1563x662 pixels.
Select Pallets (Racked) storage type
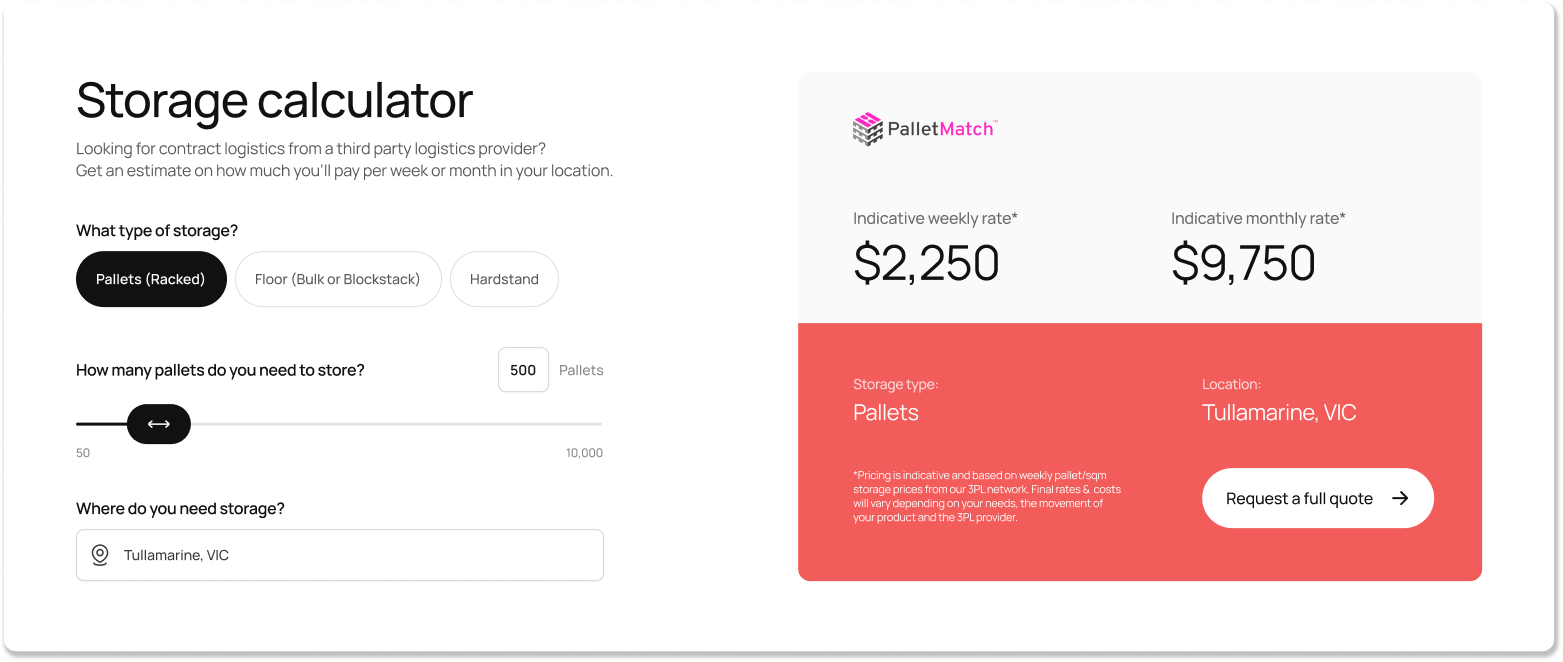click(151, 279)
